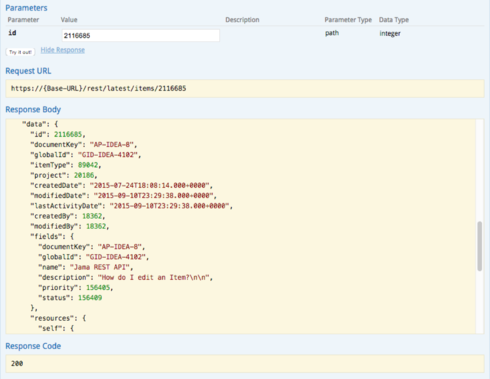Click the "data": { line

click(x=40, y=124)
